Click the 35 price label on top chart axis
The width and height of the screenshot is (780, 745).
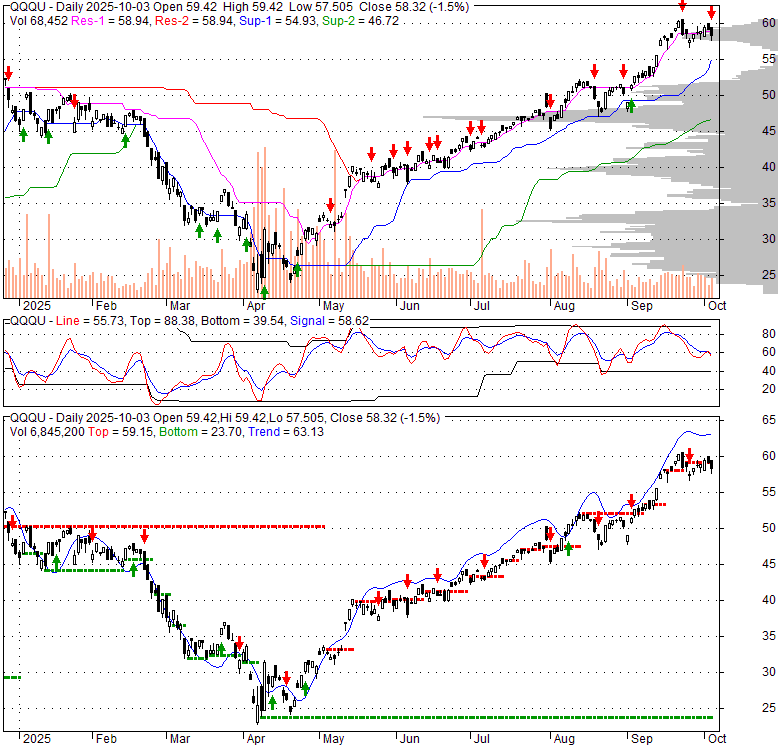pos(769,202)
